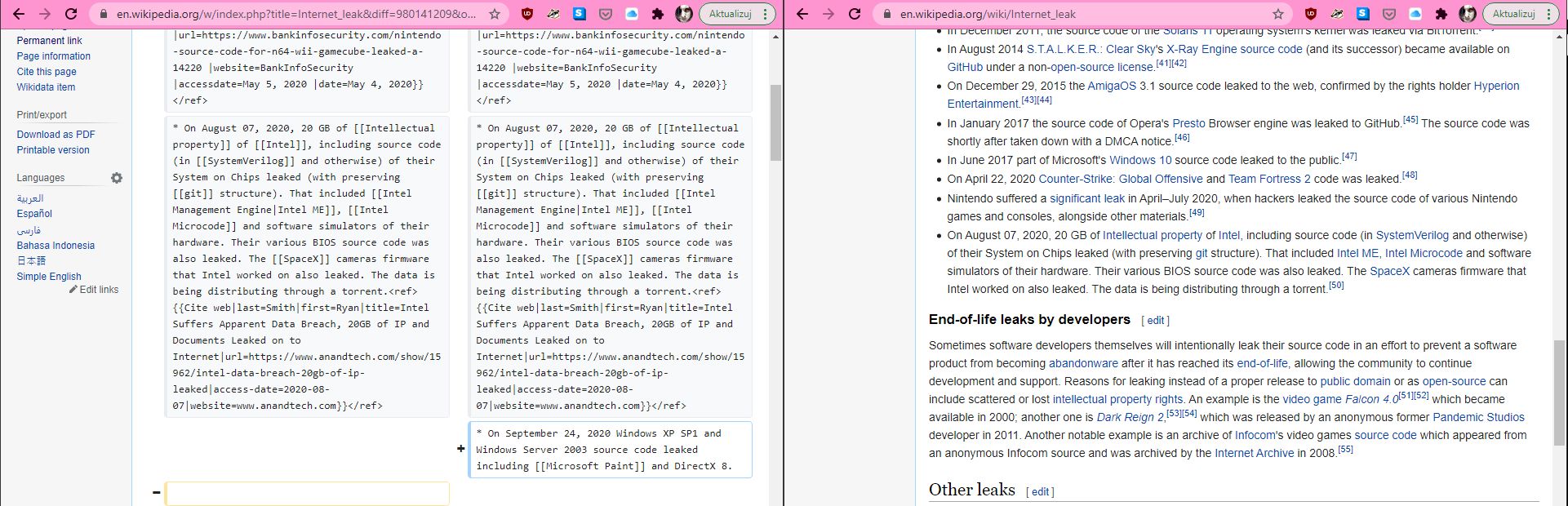Open Hyperion Entertainment link

[x=1496, y=86]
